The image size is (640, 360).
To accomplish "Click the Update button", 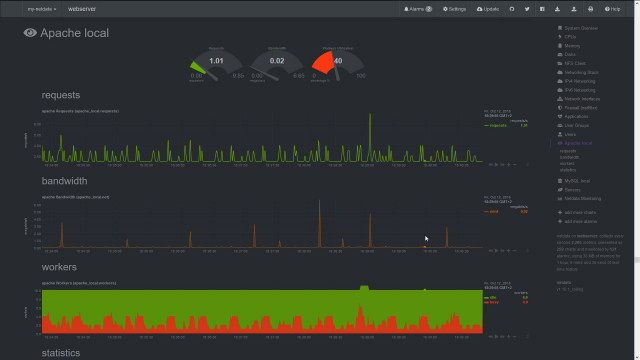I will pyautogui.click(x=488, y=9).
